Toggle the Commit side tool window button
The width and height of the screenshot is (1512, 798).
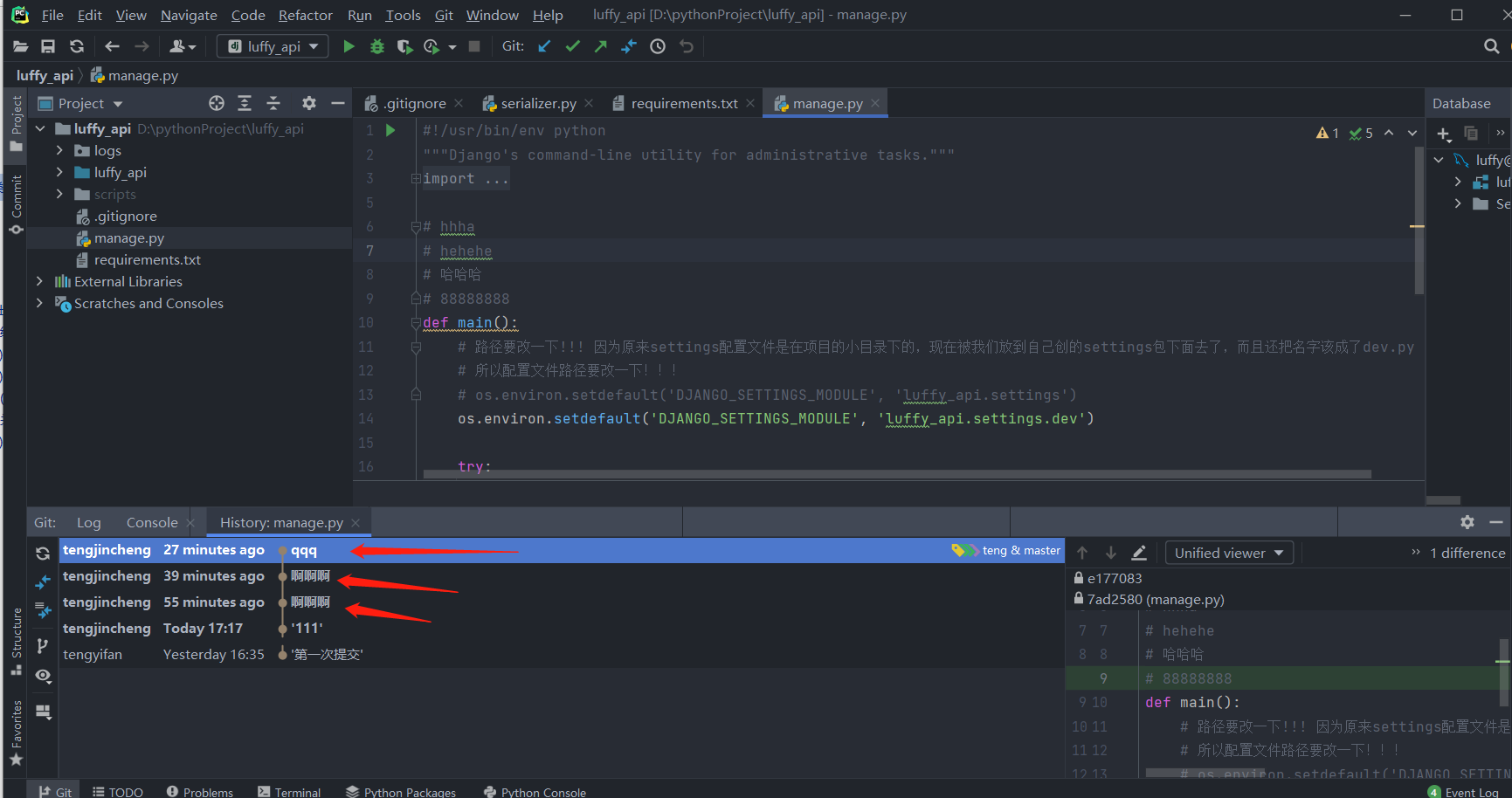coord(16,203)
